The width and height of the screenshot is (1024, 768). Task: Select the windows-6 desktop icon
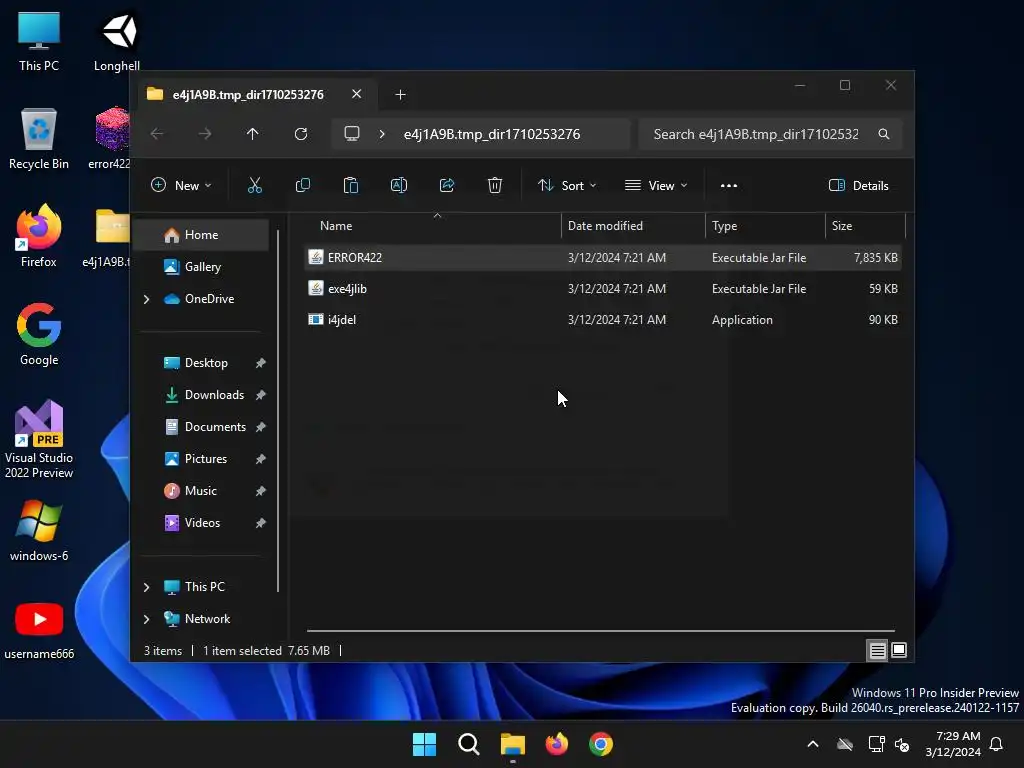(x=39, y=531)
